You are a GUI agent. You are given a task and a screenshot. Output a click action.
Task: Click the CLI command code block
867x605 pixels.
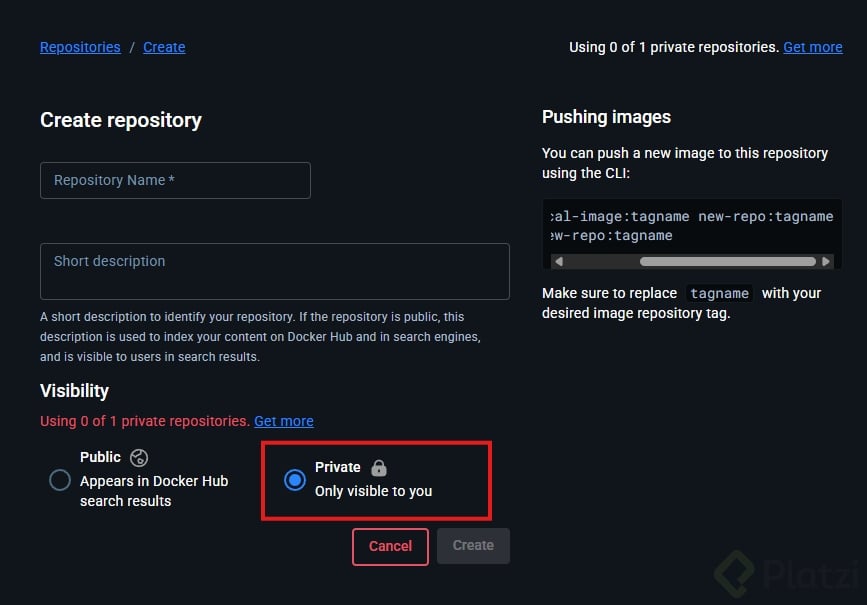coord(691,226)
